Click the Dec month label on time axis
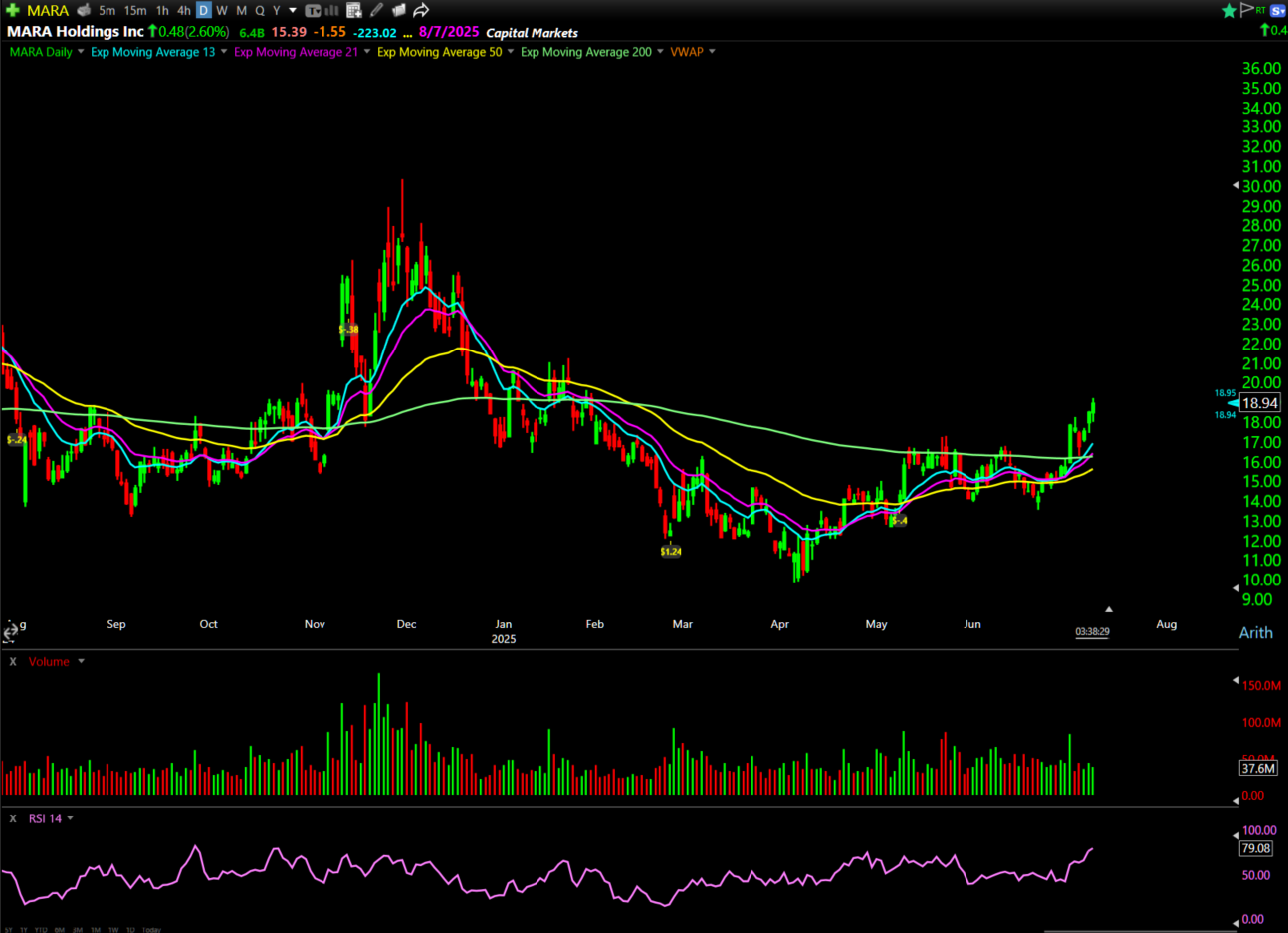The height and width of the screenshot is (933, 1288). [406, 624]
